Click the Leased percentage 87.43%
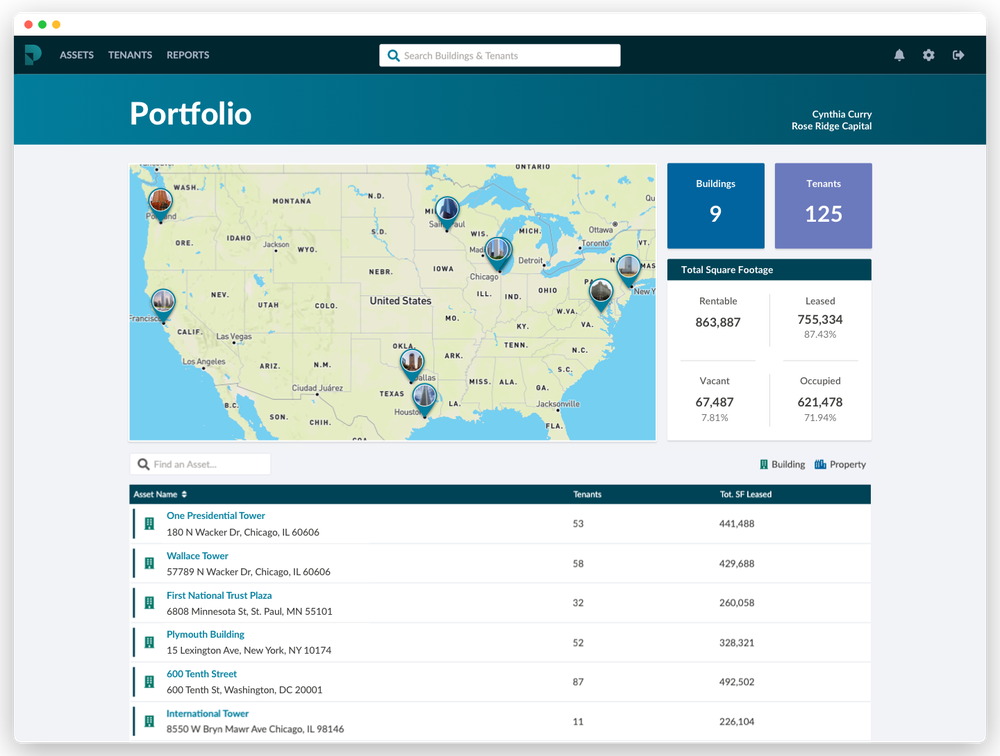 coord(820,334)
